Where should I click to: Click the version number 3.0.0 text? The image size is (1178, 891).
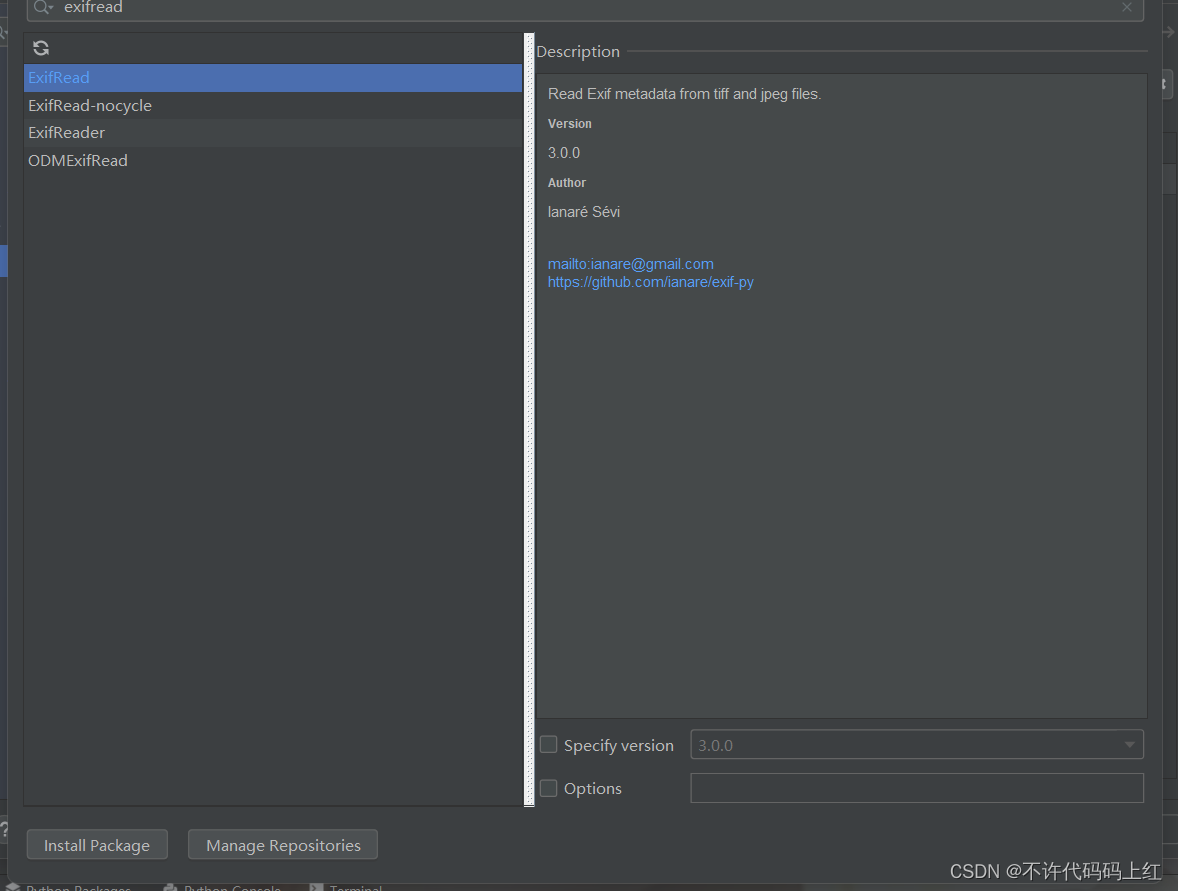[563, 153]
